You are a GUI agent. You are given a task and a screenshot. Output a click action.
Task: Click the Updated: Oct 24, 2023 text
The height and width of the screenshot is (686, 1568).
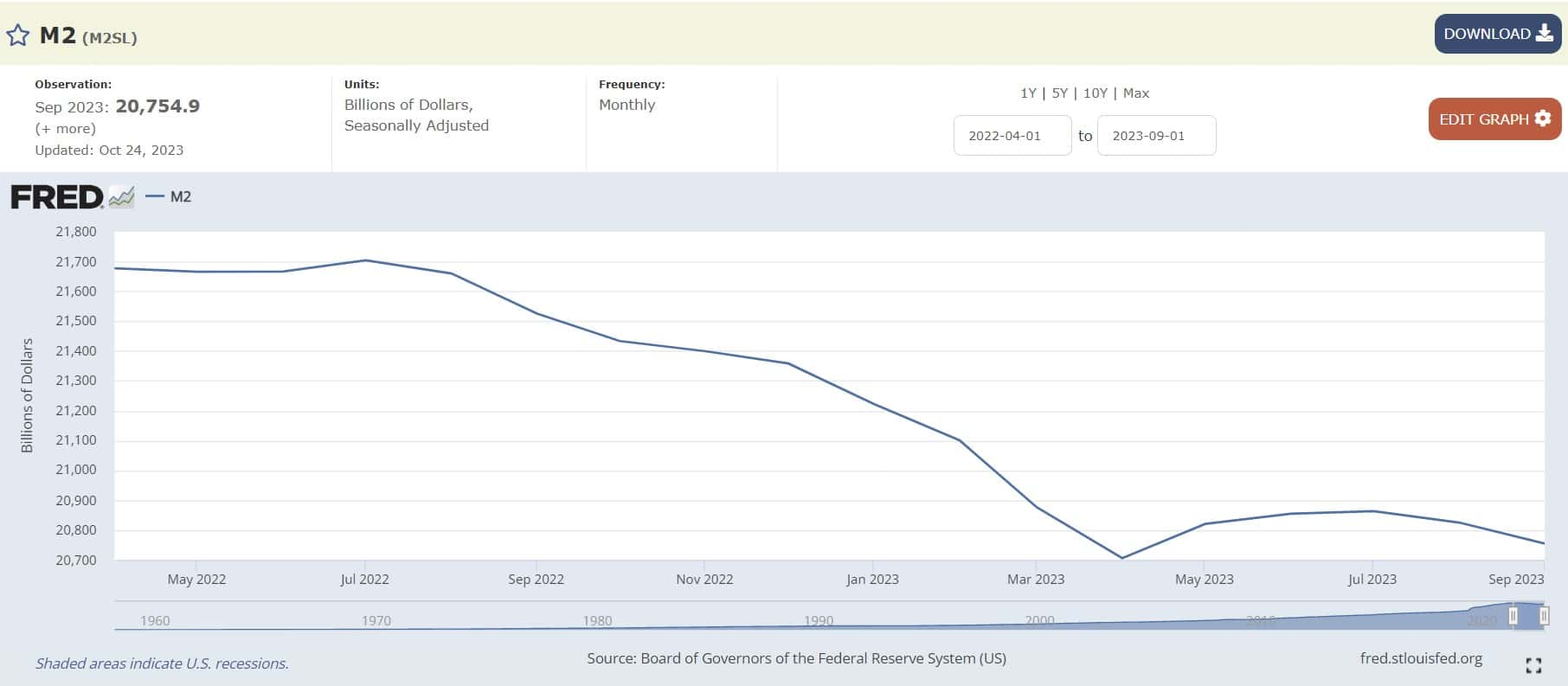(109, 150)
